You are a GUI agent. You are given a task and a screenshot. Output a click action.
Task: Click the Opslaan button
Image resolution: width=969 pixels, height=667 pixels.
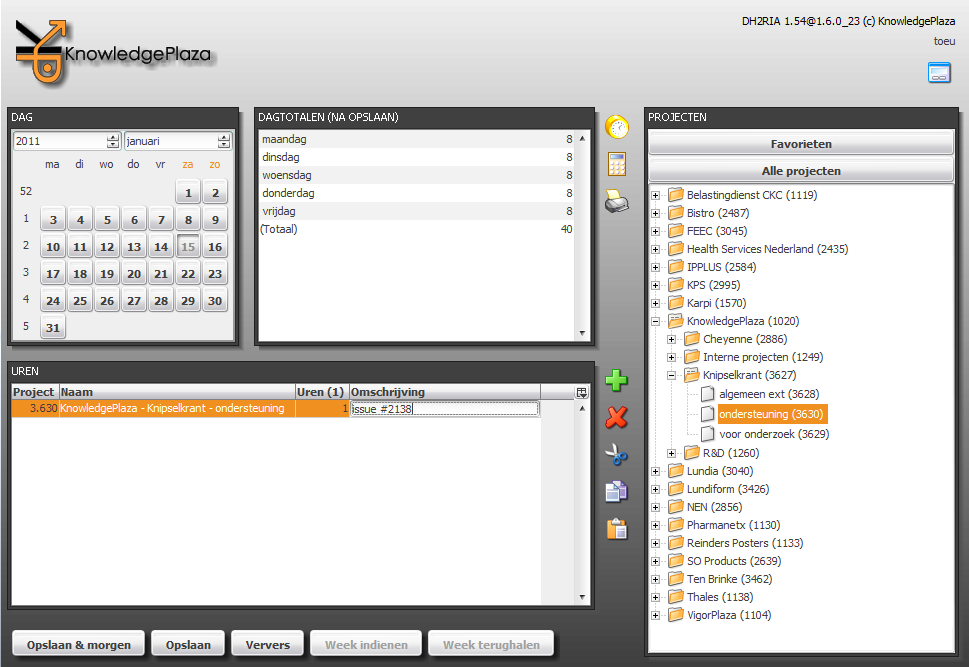(x=188, y=645)
